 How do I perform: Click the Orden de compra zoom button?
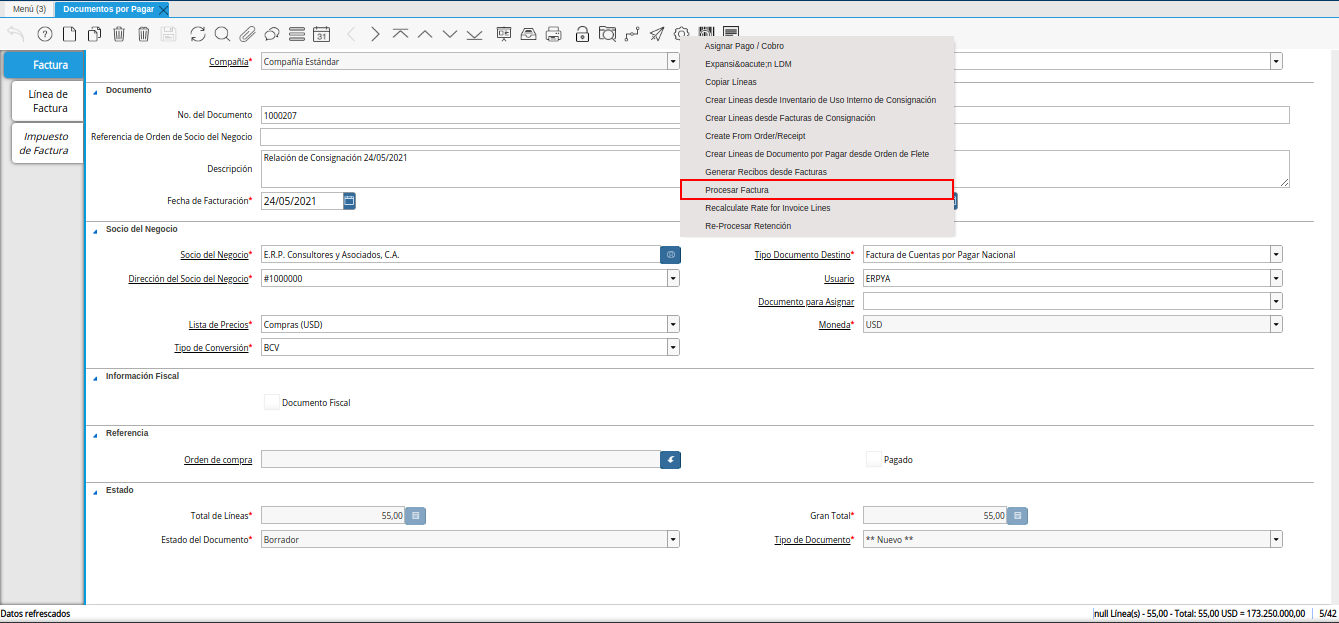[670, 459]
